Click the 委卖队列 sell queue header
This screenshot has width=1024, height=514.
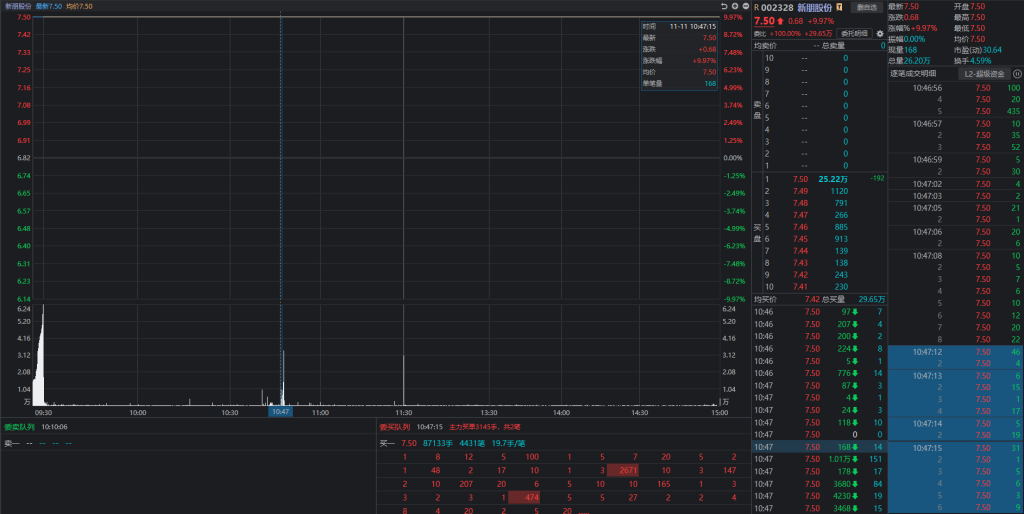coord(18,426)
